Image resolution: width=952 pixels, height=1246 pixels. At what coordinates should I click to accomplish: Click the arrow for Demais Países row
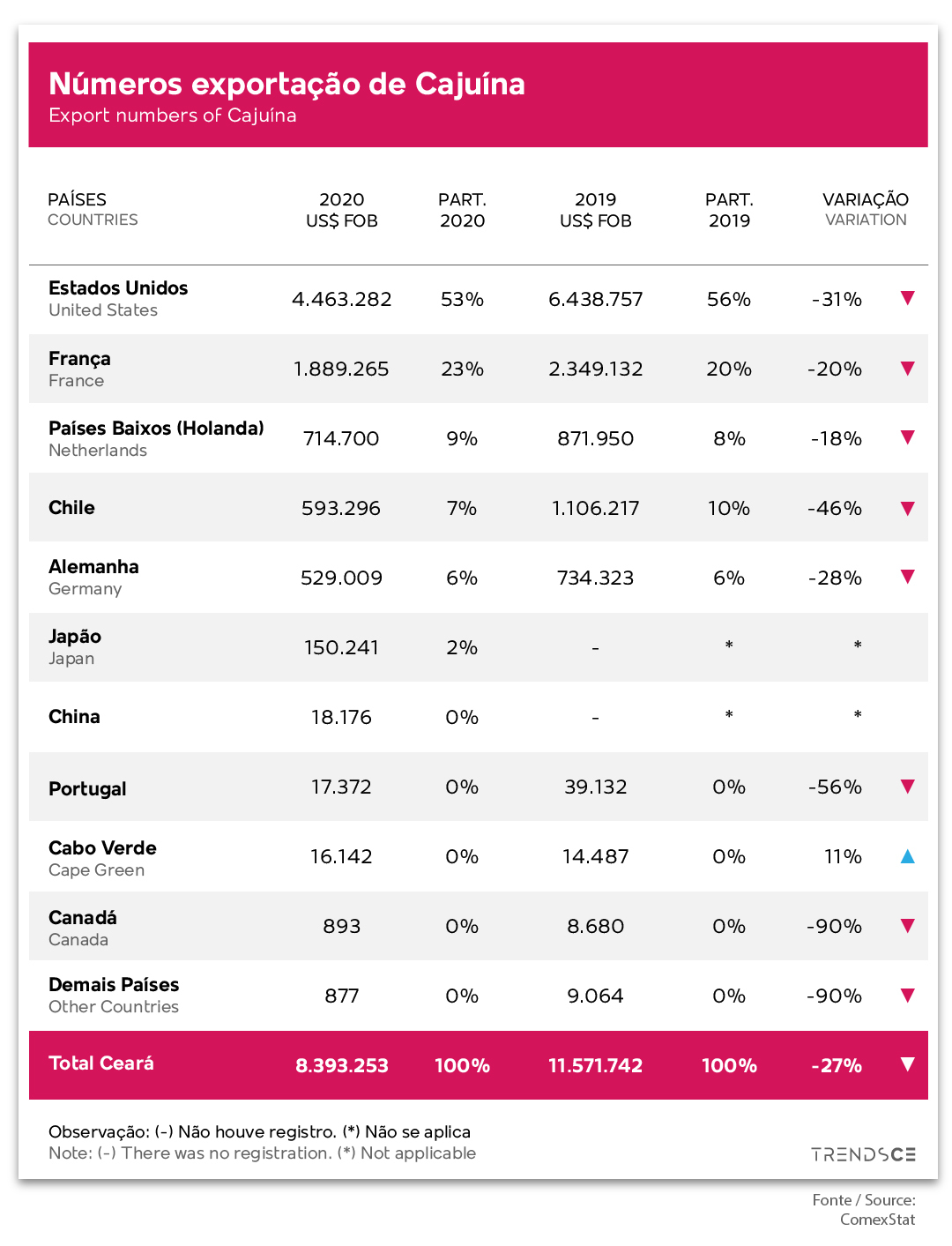coord(908,996)
